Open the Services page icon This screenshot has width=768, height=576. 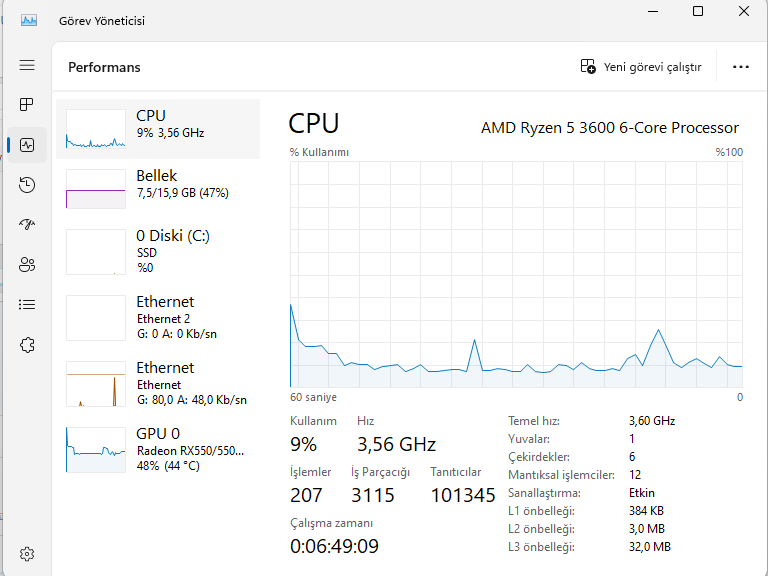pyautogui.click(x=27, y=345)
